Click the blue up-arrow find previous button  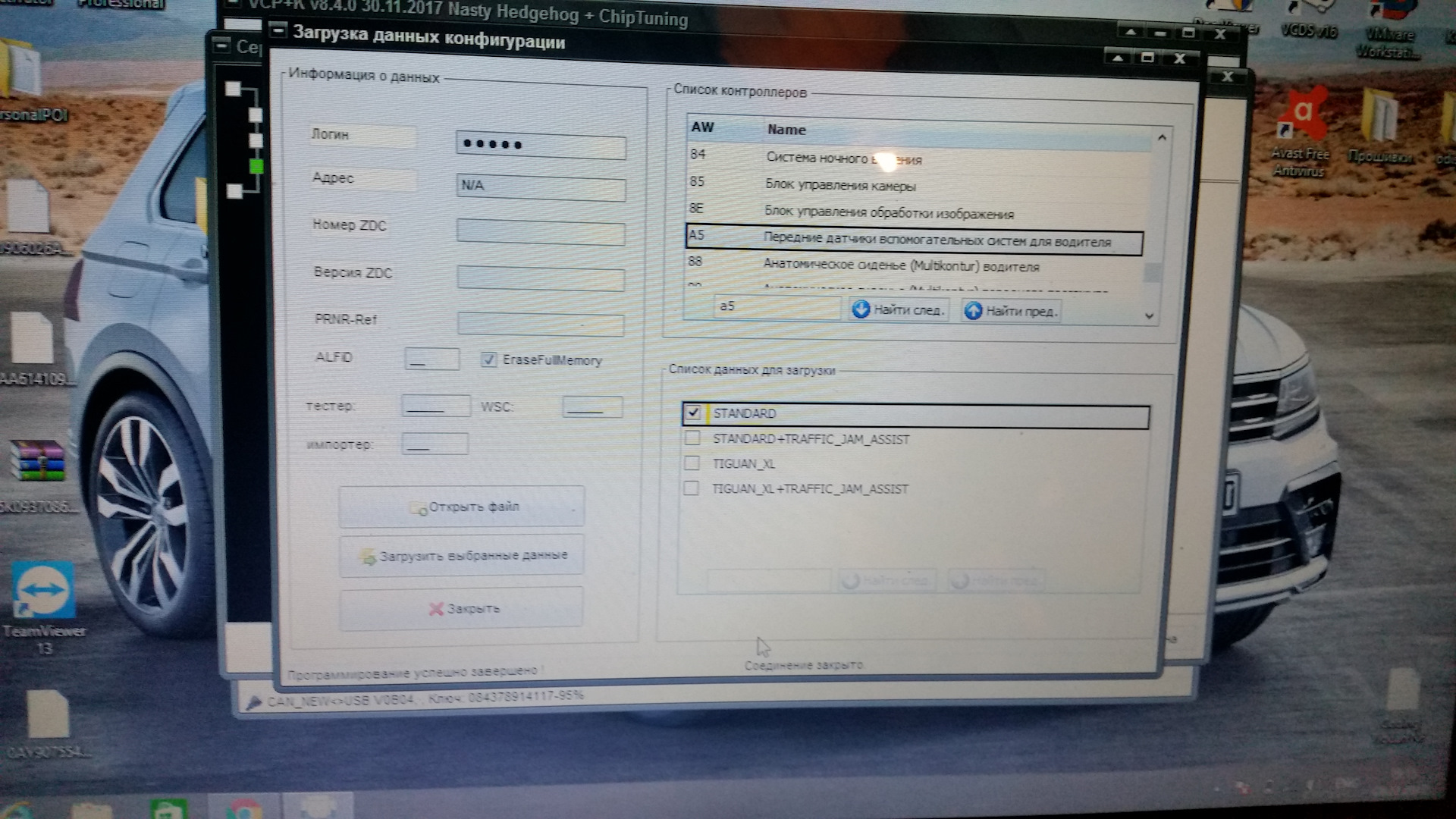(x=1010, y=310)
